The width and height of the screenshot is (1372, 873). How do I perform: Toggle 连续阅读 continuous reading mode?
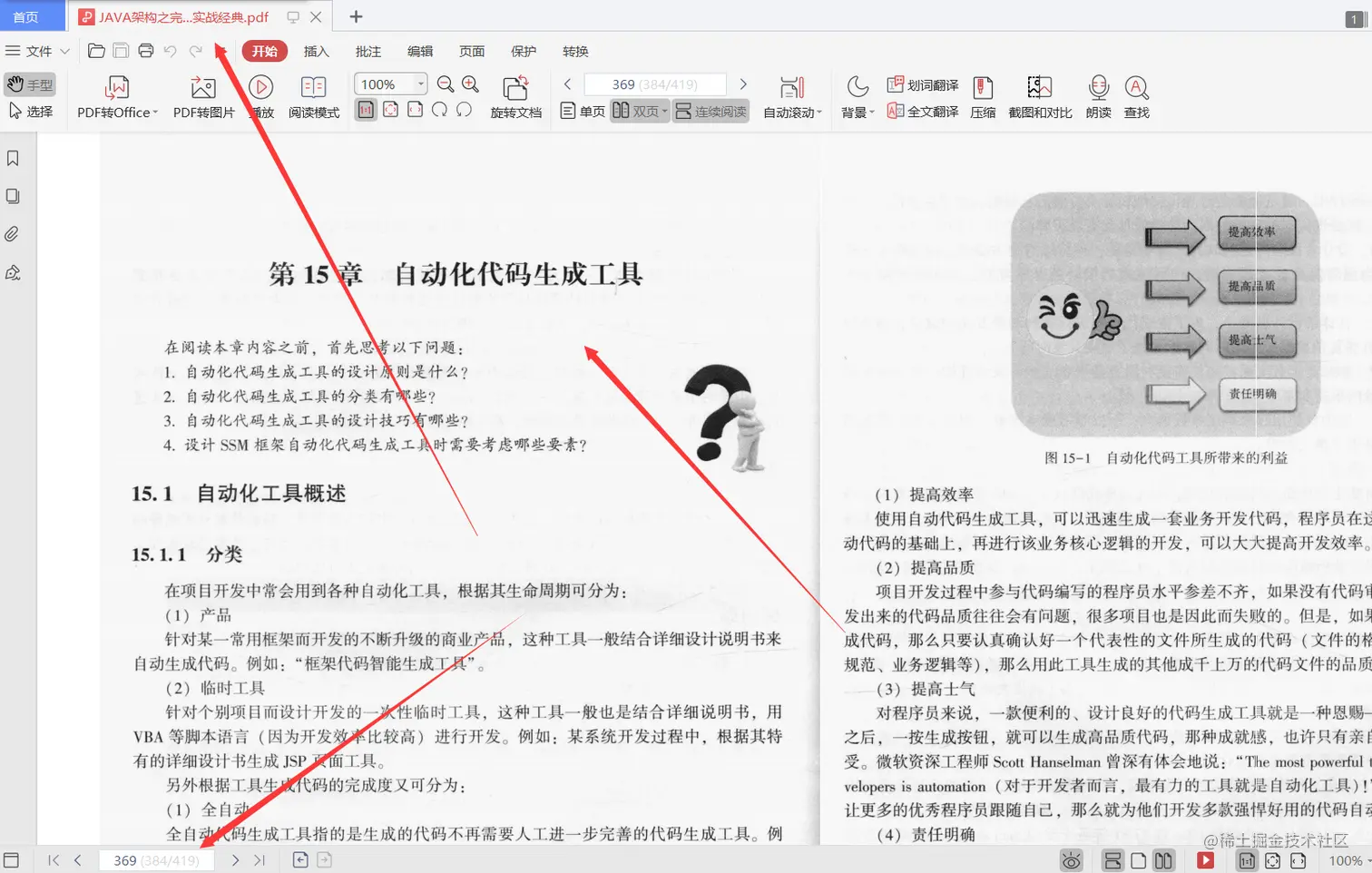(710, 111)
